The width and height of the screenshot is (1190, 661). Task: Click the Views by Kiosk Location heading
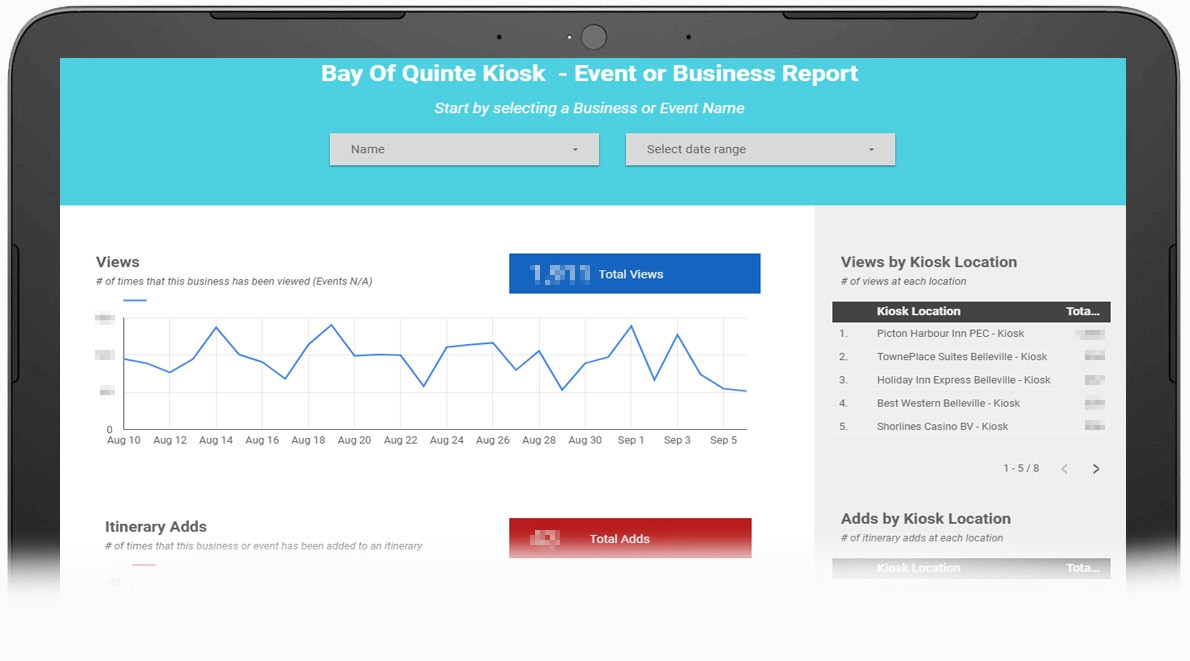(929, 262)
